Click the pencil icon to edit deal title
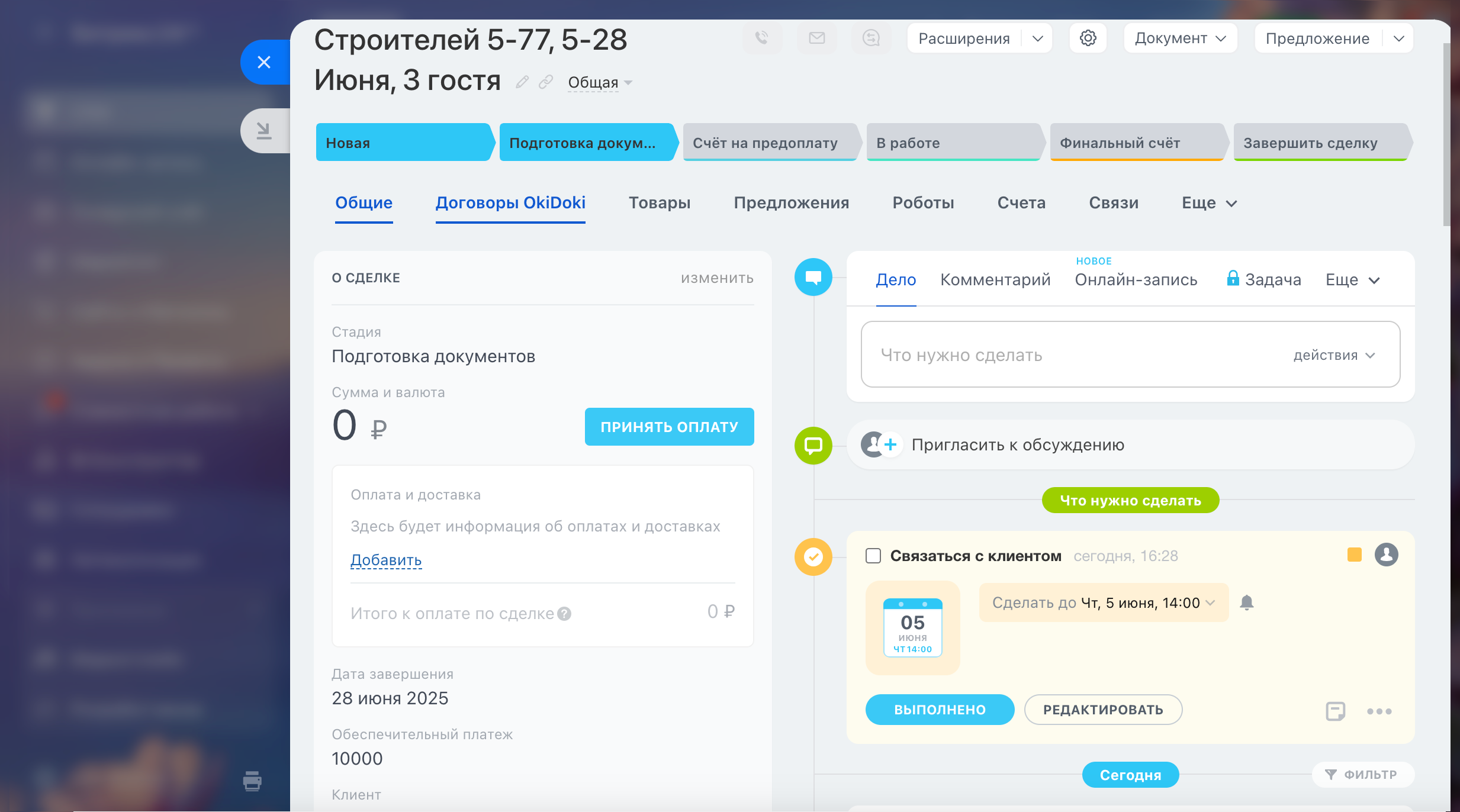Viewport: 1460px width, 812px height. 522,82
